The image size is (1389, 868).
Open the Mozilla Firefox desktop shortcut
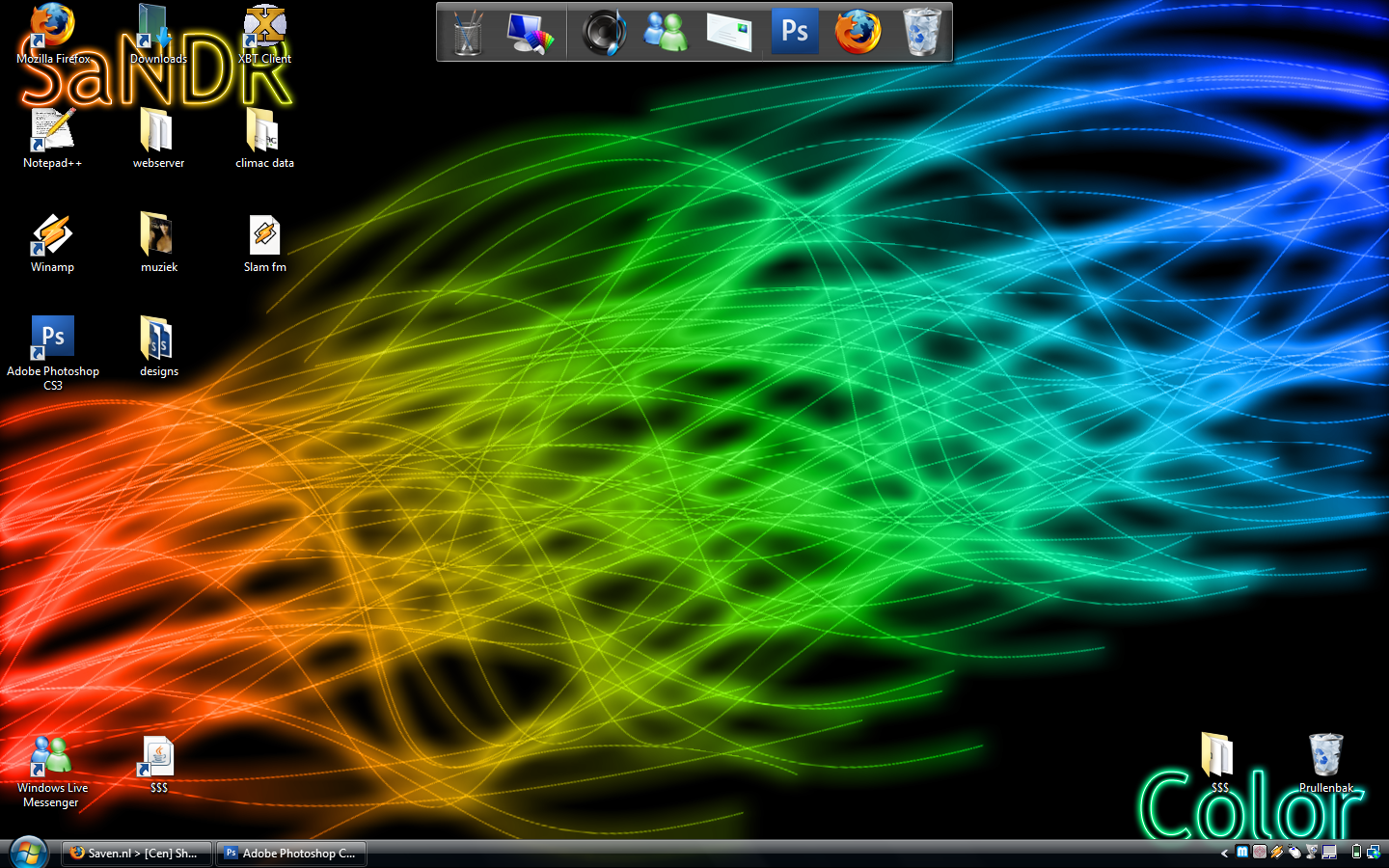[x=52, y=33]
